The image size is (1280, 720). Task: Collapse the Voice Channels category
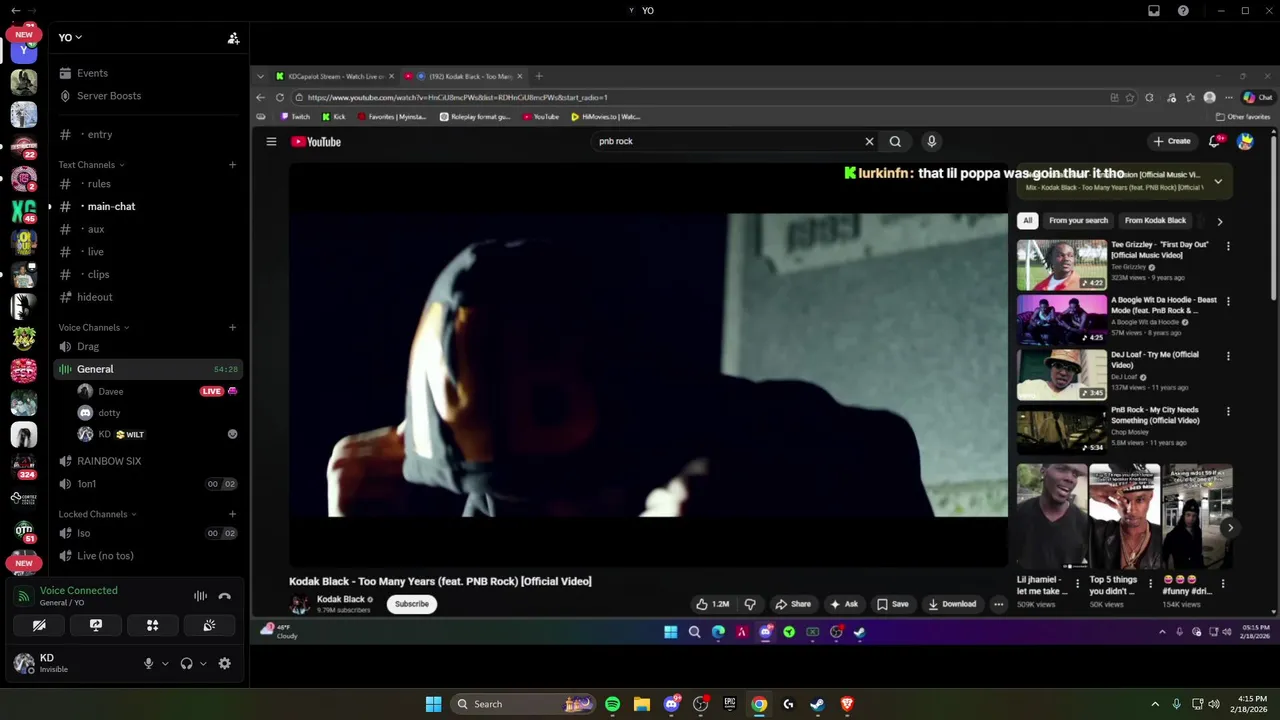tap(93, 328)
